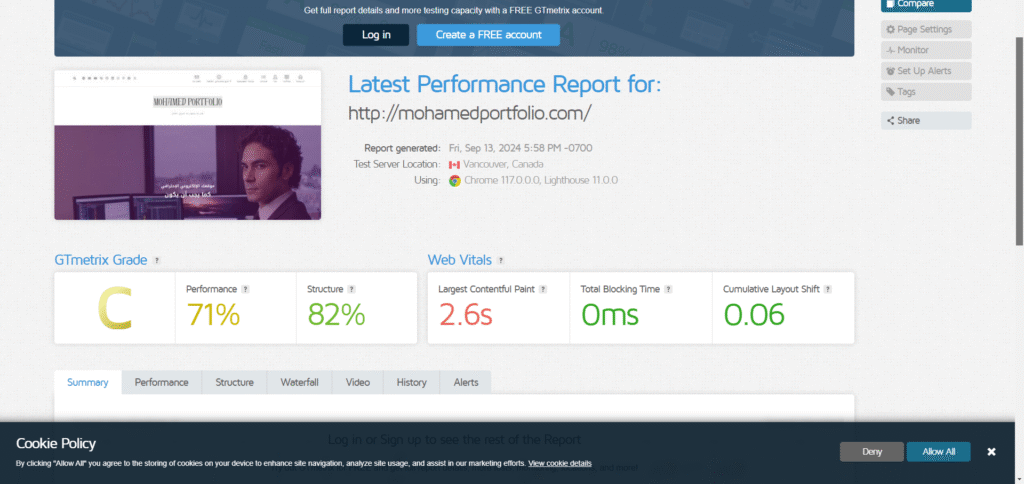Click the page vertical scrollbar
1024x484 pixels.
(x=1019, y=140)
